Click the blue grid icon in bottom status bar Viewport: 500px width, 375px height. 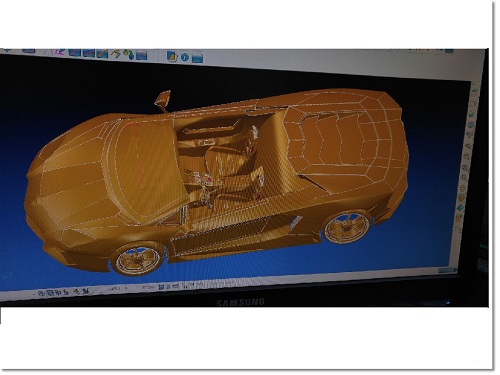161,287
